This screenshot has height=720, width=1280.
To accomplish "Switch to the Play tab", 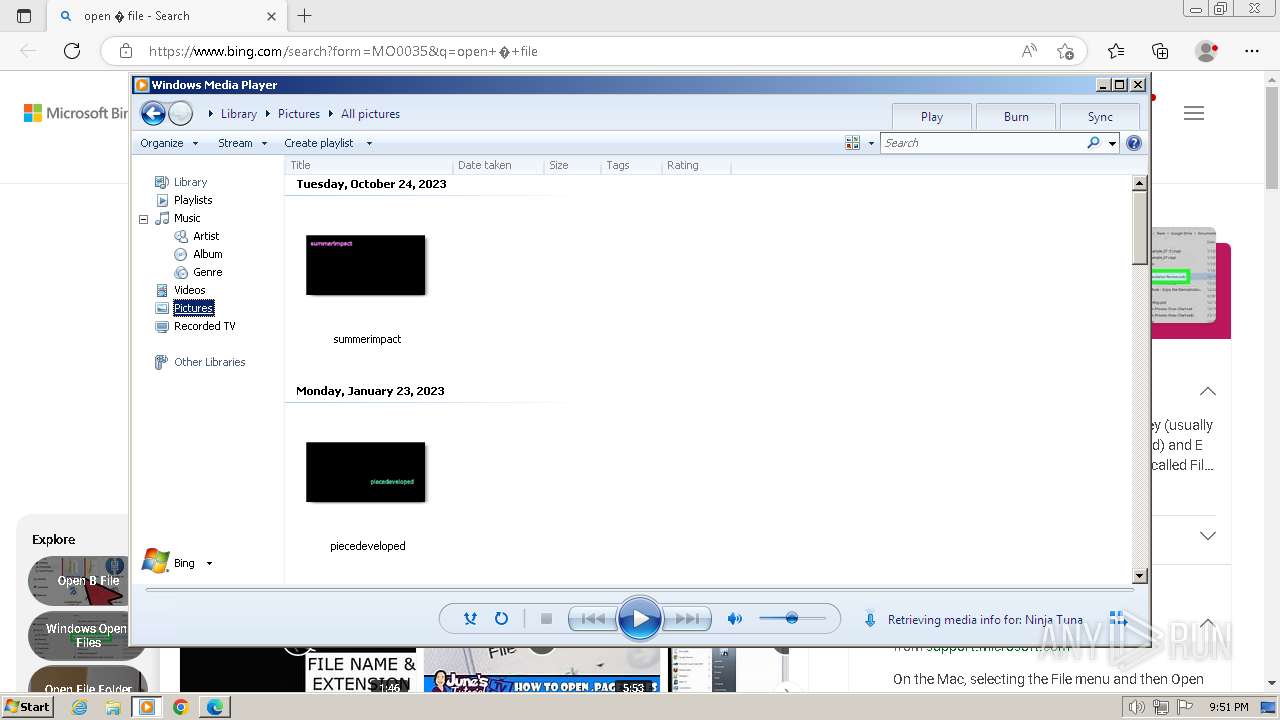I will (x=932, y=116).
